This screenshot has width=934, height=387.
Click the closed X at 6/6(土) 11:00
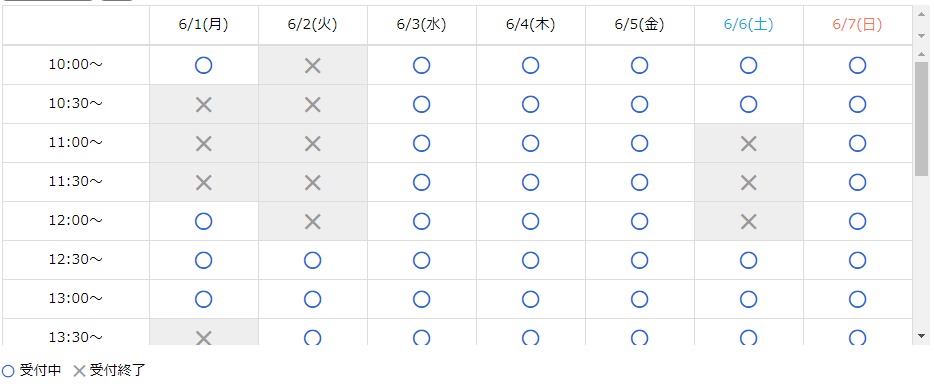(x=748, y=143)
